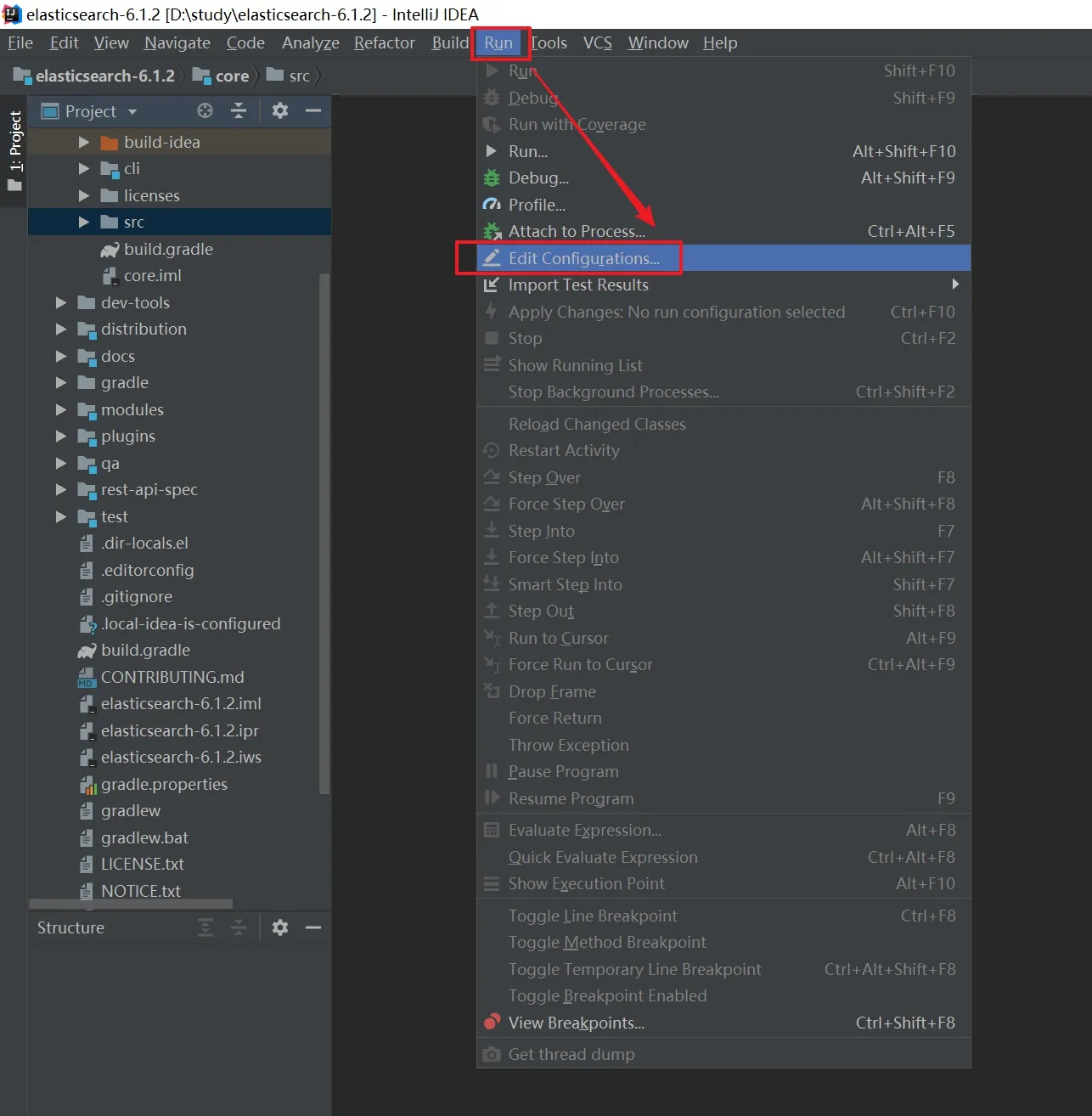Expand the dev-tools folder
The image size is (1092, 1116).
point(60,302)
